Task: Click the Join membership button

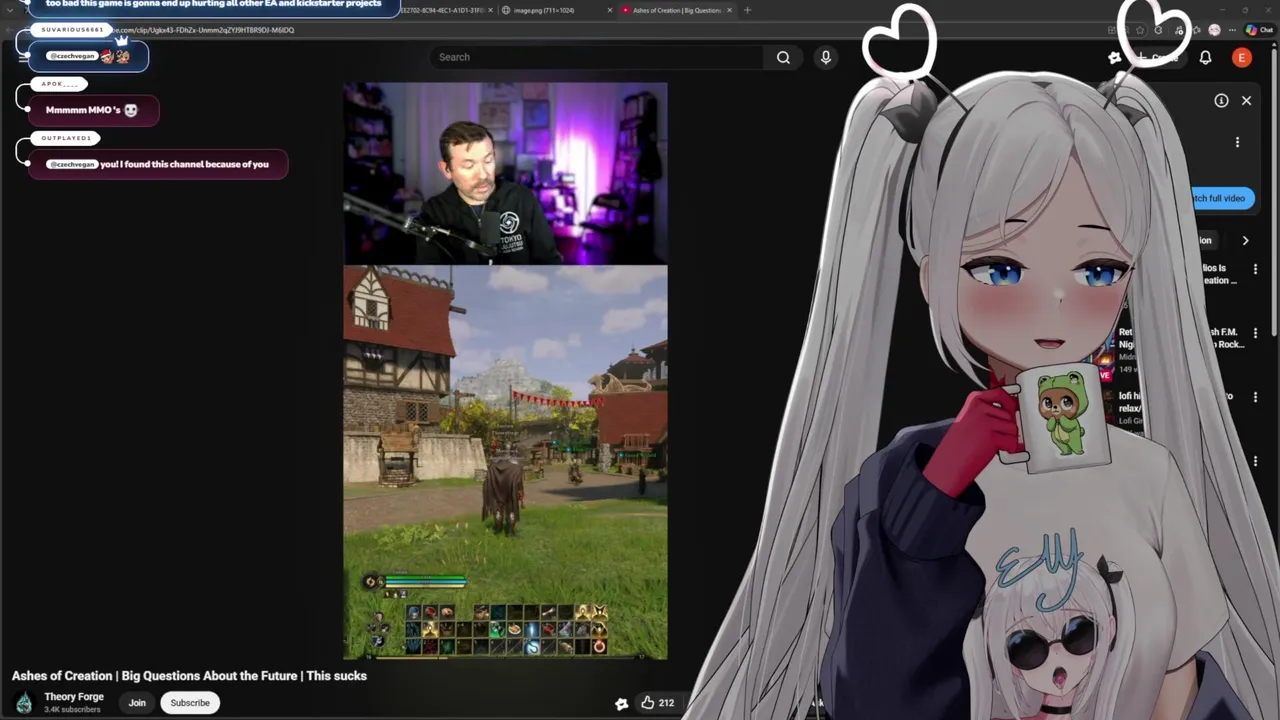Action: pyautogui.click(x=137, y=703)
